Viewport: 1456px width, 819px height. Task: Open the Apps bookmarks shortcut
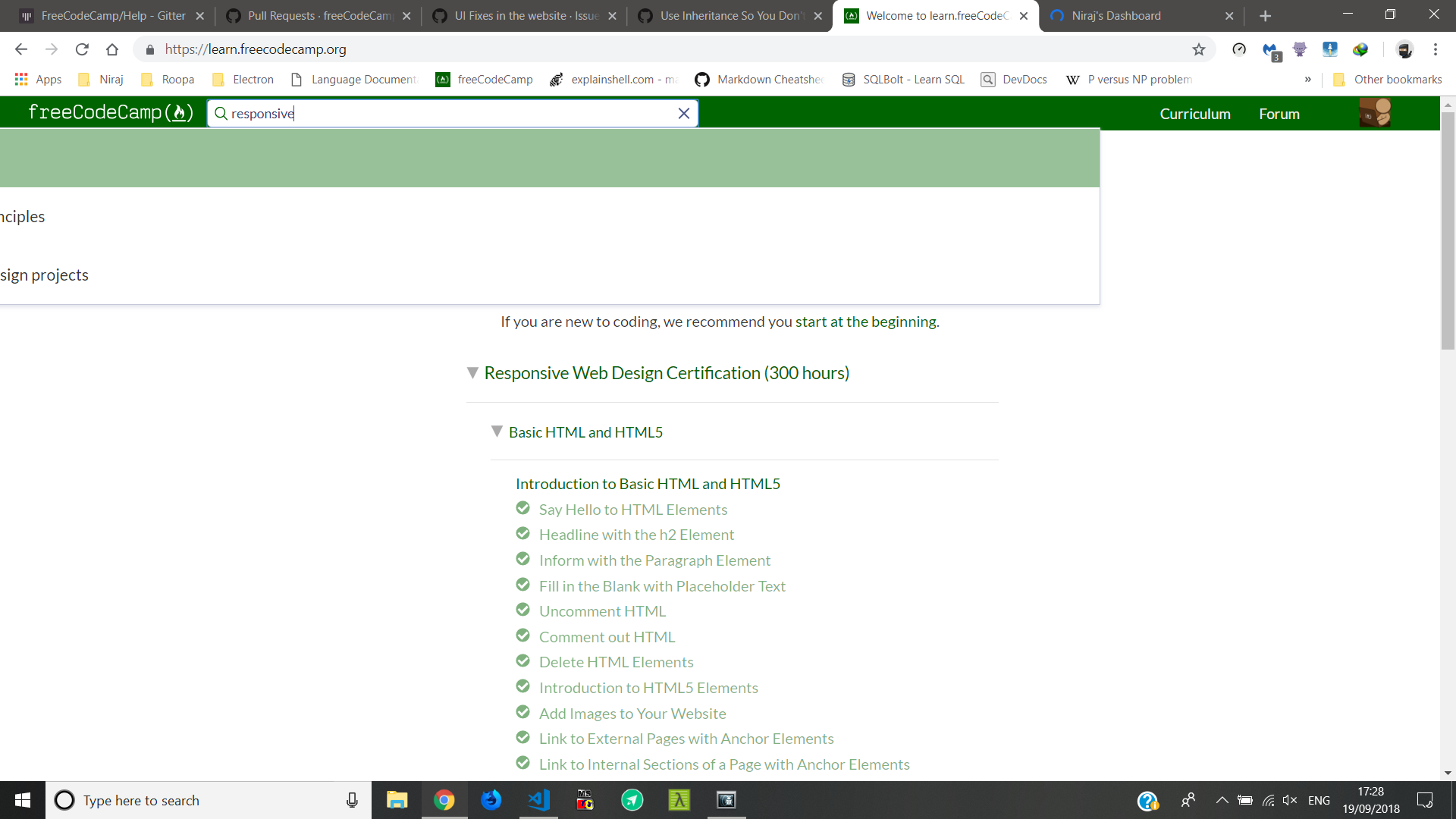38,79
